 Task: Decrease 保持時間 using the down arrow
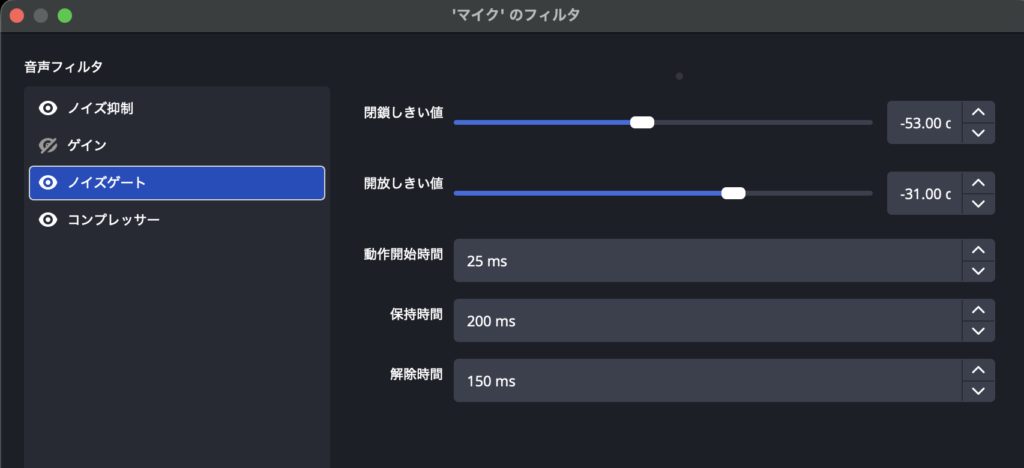pyautogui.click(x=977, y=331)
